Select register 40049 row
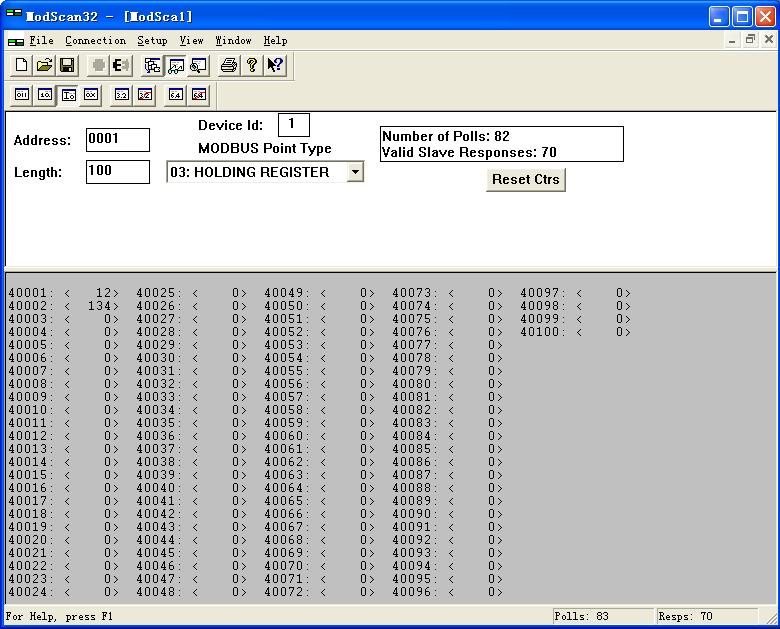The image size is (780, 629). pos(319,293)
